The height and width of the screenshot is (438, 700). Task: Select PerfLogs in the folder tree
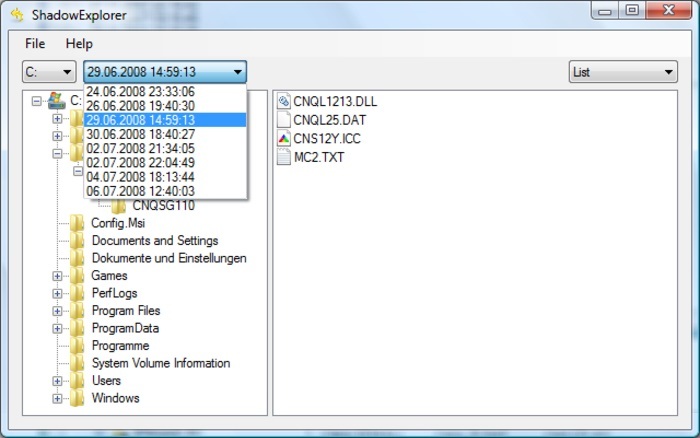click(114, 293)
